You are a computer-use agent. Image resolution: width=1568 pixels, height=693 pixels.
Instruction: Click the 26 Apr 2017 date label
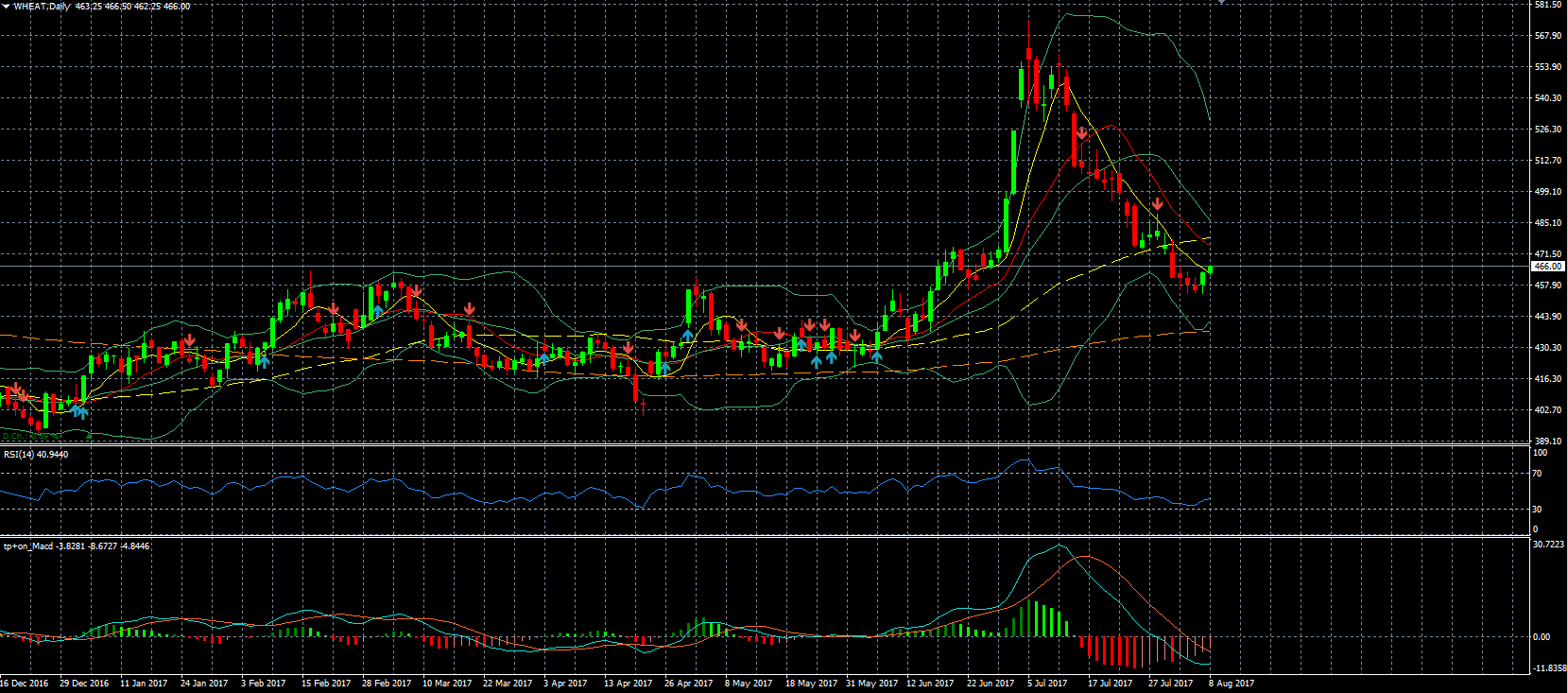coord(689,684)
